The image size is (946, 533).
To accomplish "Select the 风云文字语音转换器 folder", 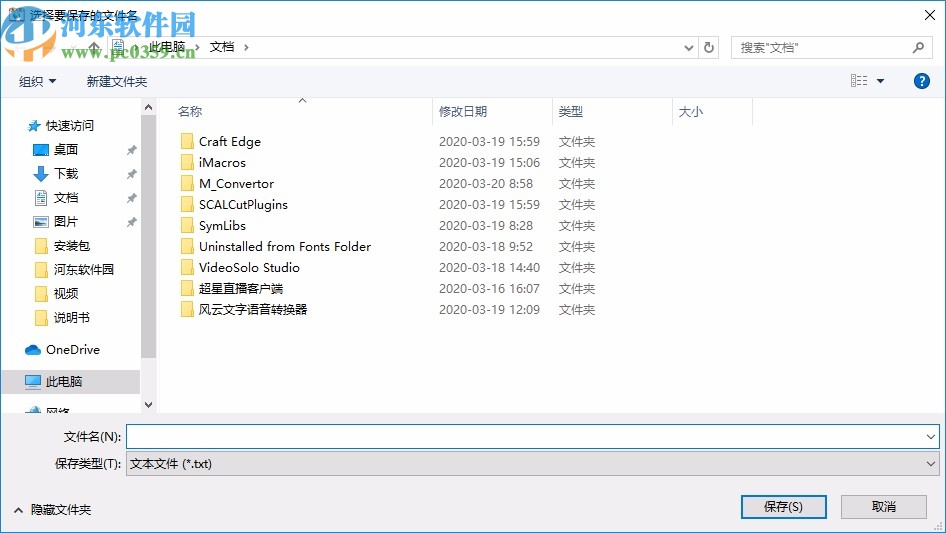I will [x=253, y=310].
